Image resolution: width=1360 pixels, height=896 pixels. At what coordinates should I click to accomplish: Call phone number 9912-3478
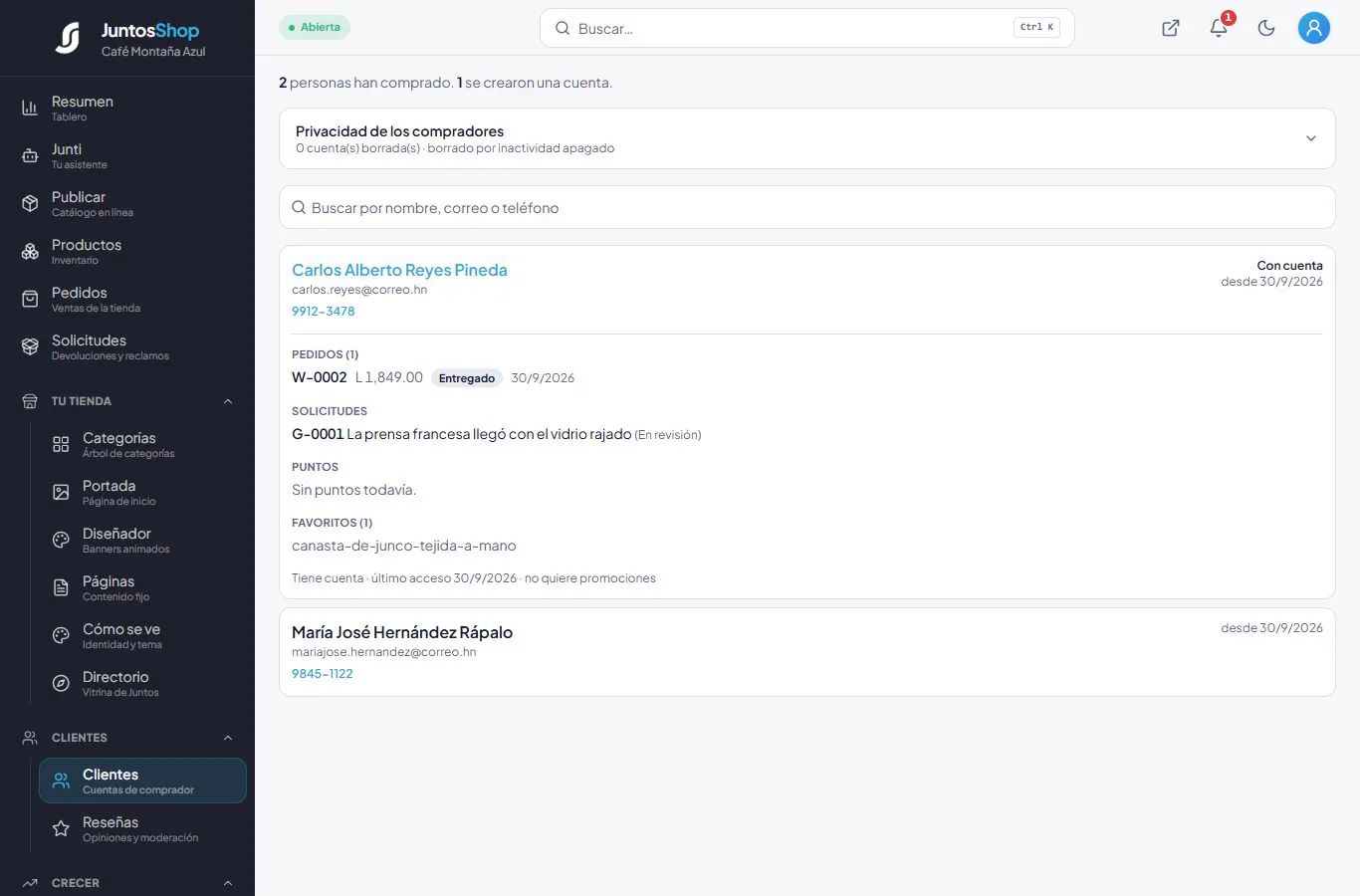(x=324, y=311)
